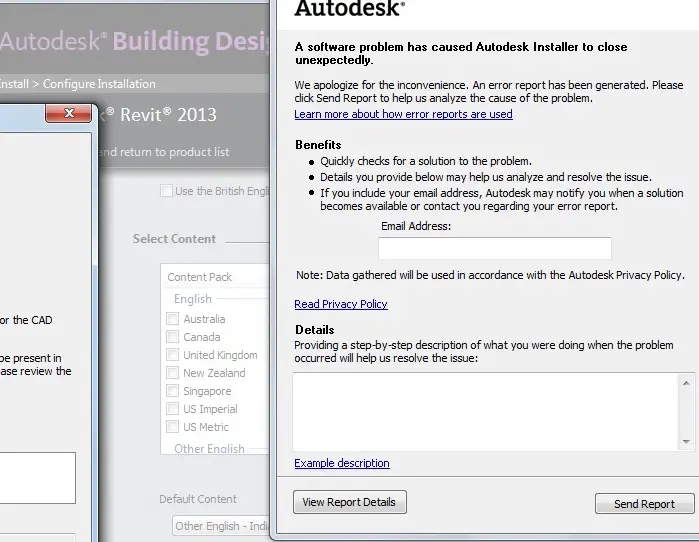
Task: Click the Details box scroll down arrow
Action: pyautogui.click(x=686, y=442)
